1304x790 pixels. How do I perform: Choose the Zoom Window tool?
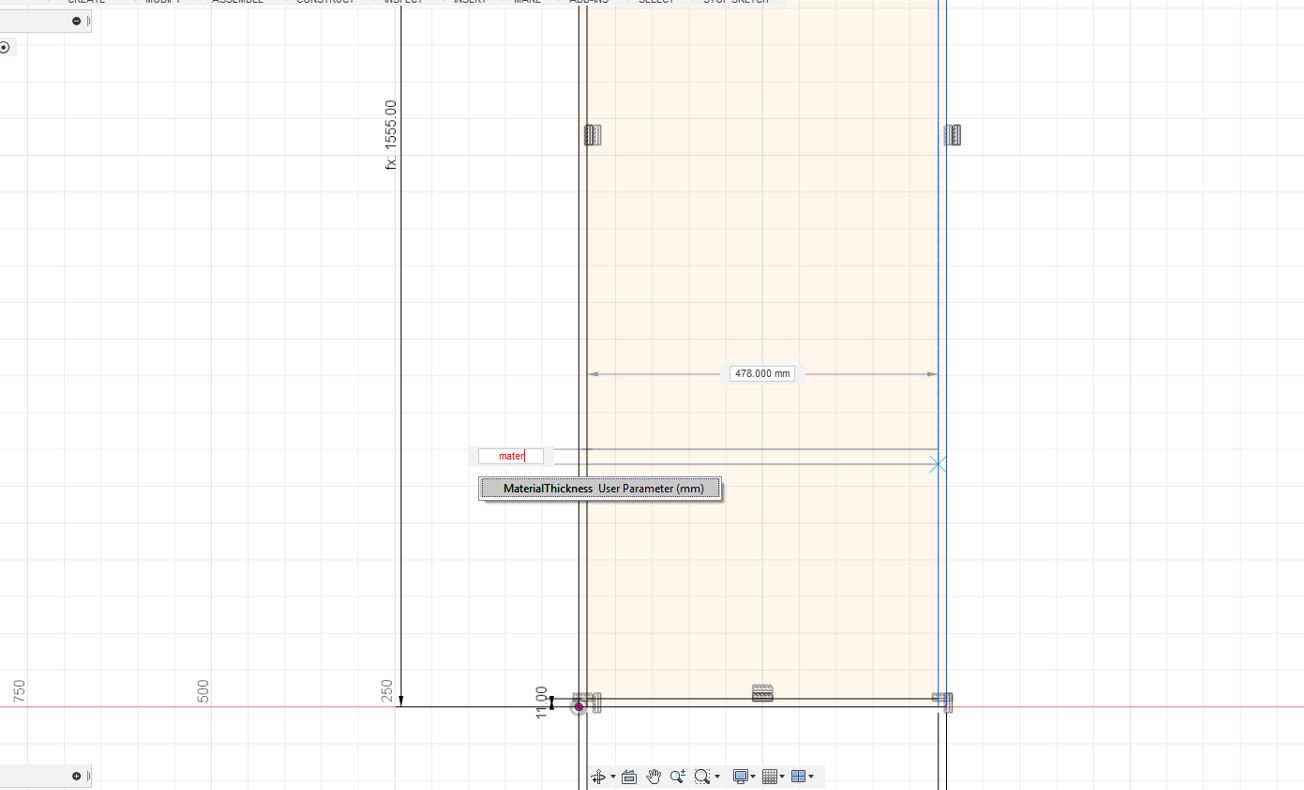(702, 776)
